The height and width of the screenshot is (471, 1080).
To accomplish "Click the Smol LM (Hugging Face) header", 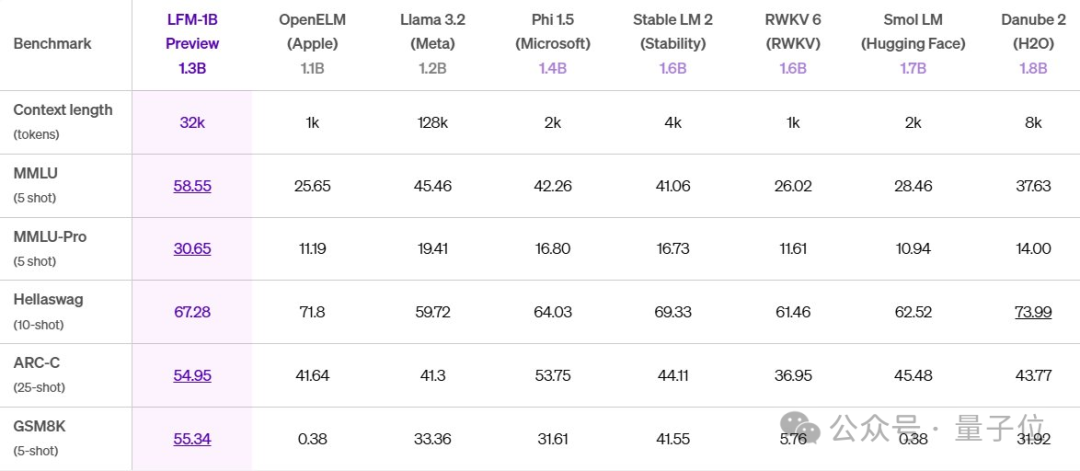I will pyautogui.click(x=913, y=31).
